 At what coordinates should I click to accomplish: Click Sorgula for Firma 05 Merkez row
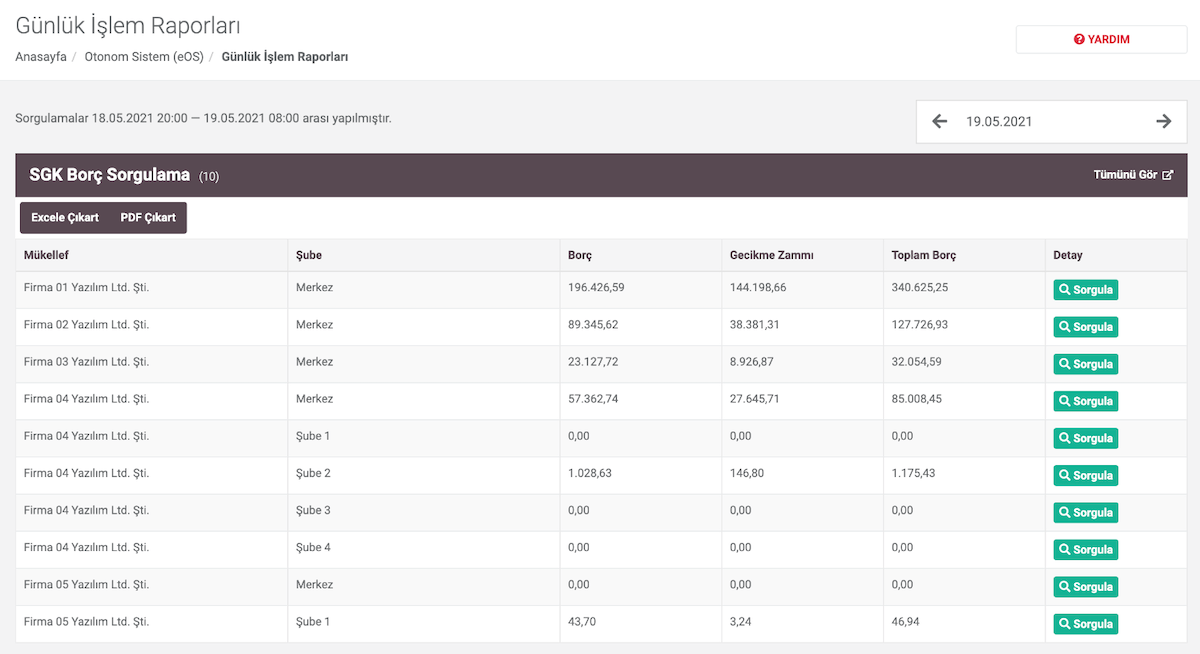coord(1085,587)
